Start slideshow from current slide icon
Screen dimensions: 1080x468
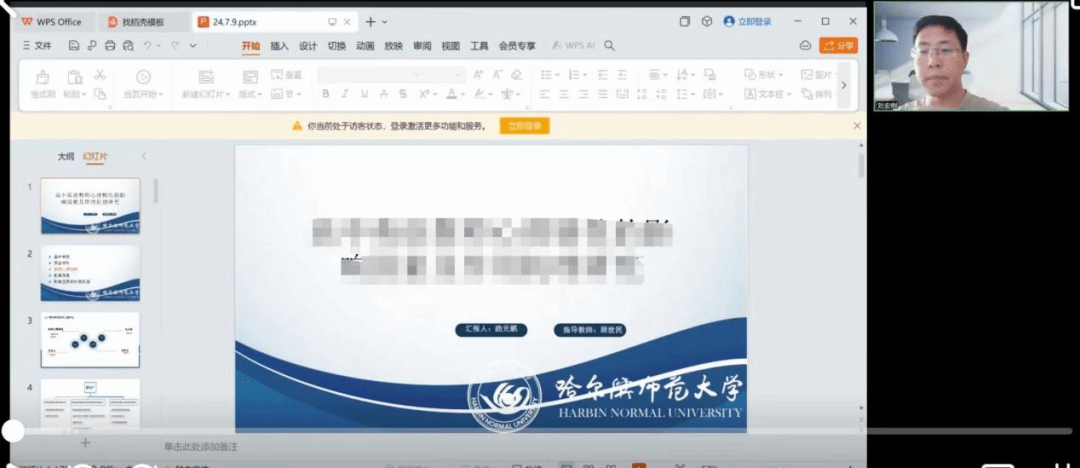coord(143,77)
